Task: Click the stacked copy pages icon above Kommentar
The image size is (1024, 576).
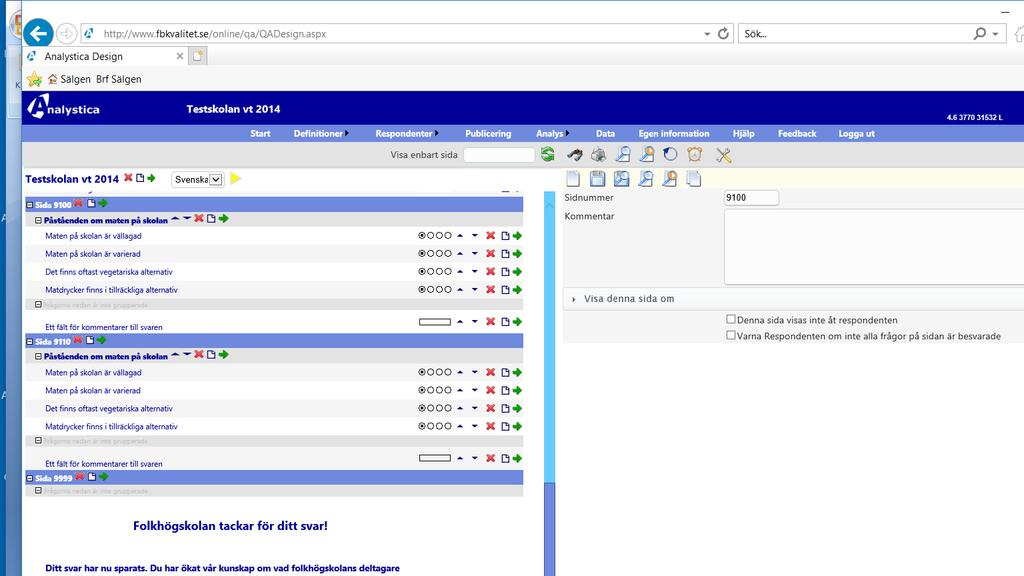Action: [x=694, y=179]
